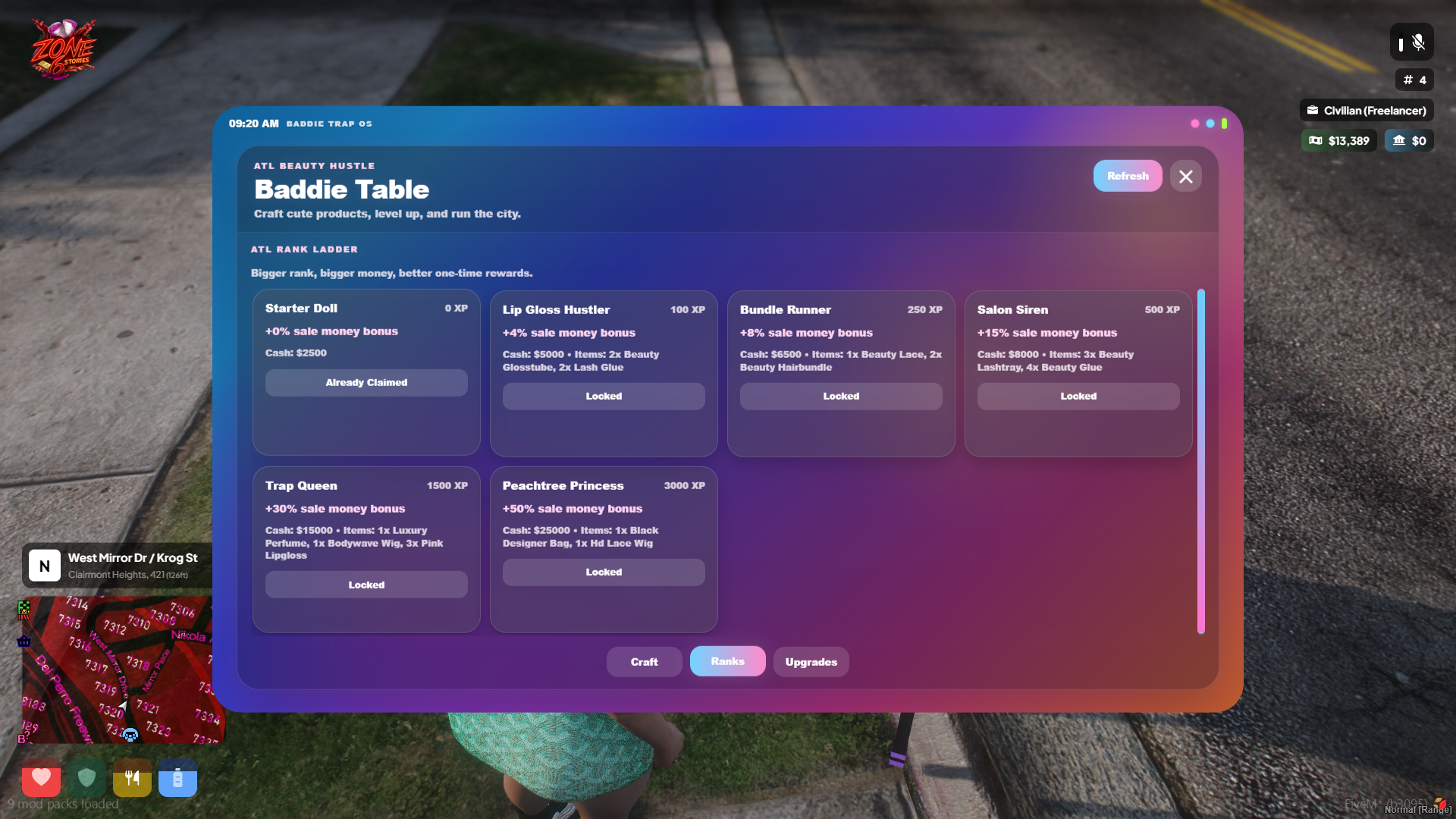
Task: Click the bank balance $0
Action: point(1419,141)
